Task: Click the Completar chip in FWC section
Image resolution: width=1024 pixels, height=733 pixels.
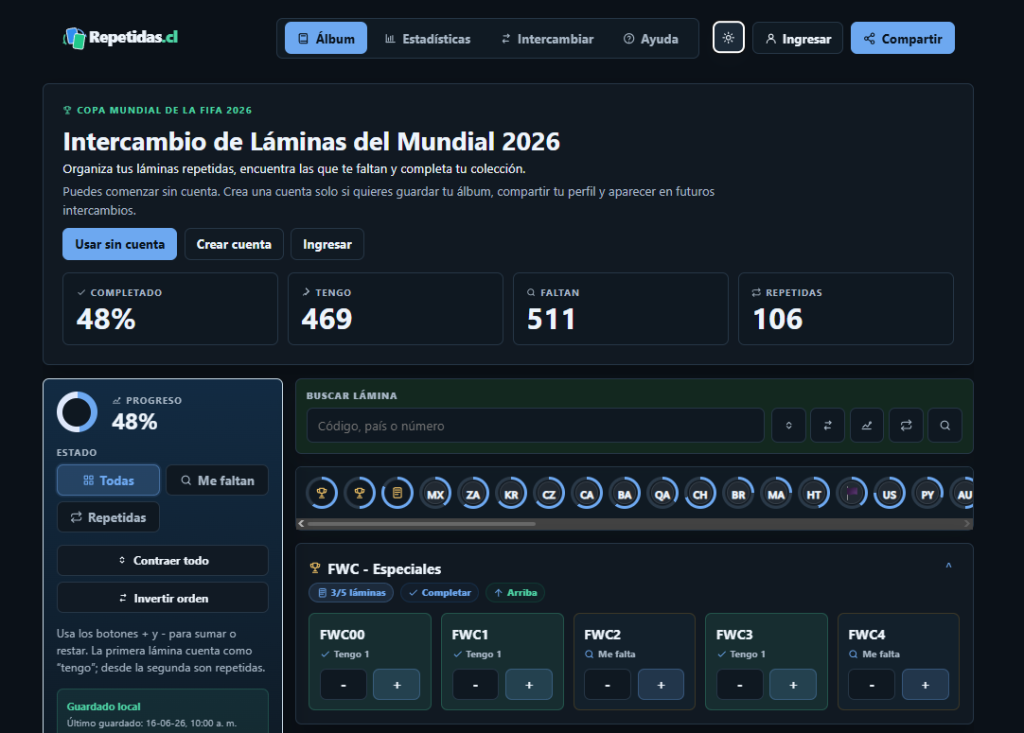Action: coord(440,593)
